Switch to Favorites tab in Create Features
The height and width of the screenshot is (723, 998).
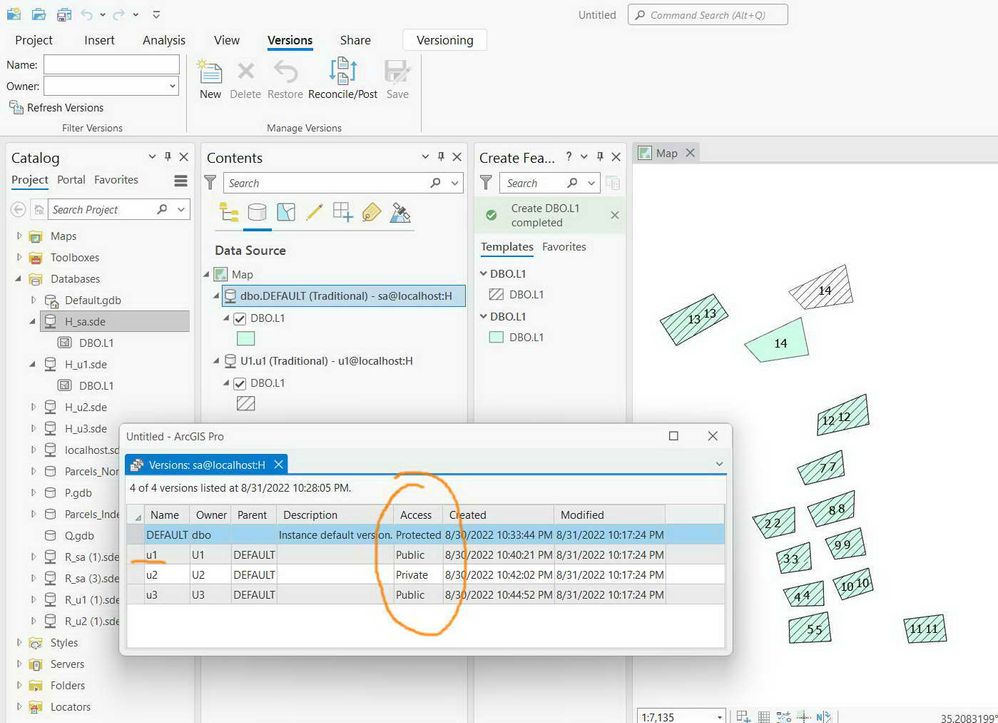tap(564, 246)
